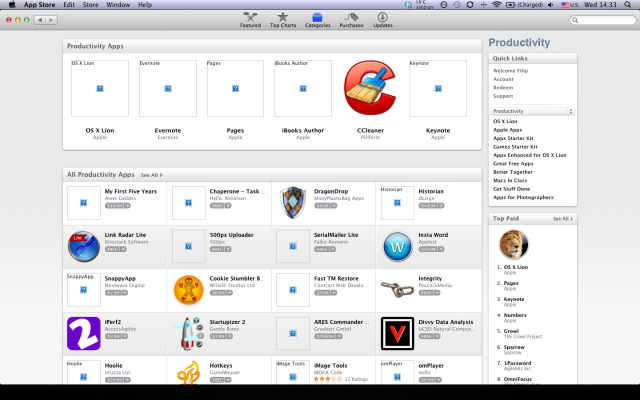Open Support quick link
This screenshot has height=400, width=640.
pos(503,96)
